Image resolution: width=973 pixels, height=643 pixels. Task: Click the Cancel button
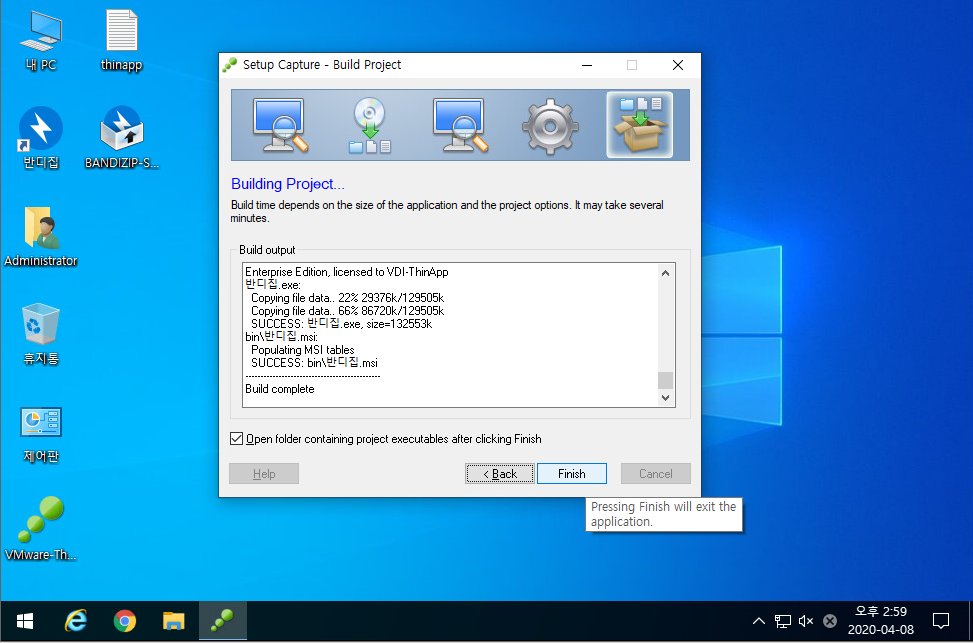click(x=656, y=474)
